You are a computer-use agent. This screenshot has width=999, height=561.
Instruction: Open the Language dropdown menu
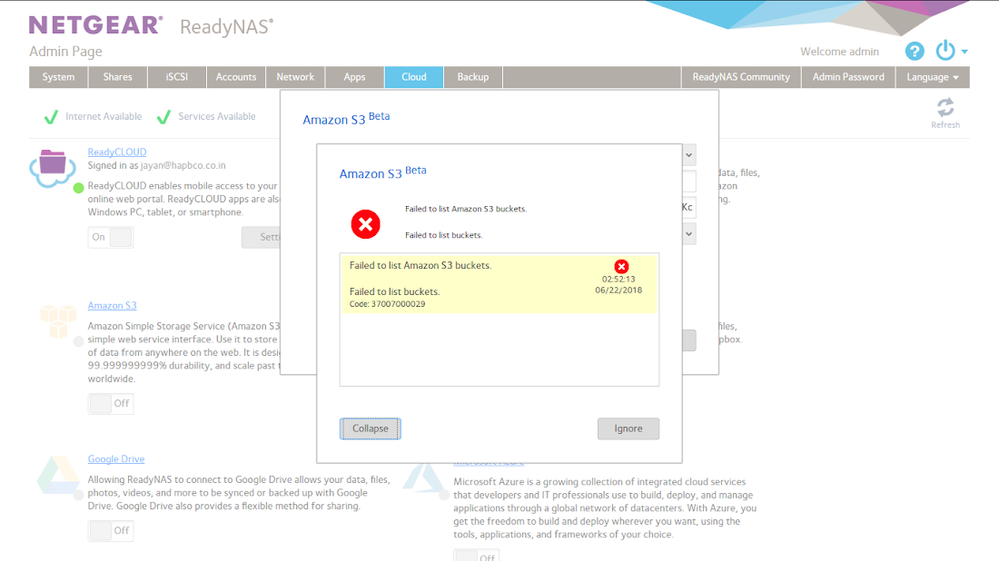pos(933,77)
